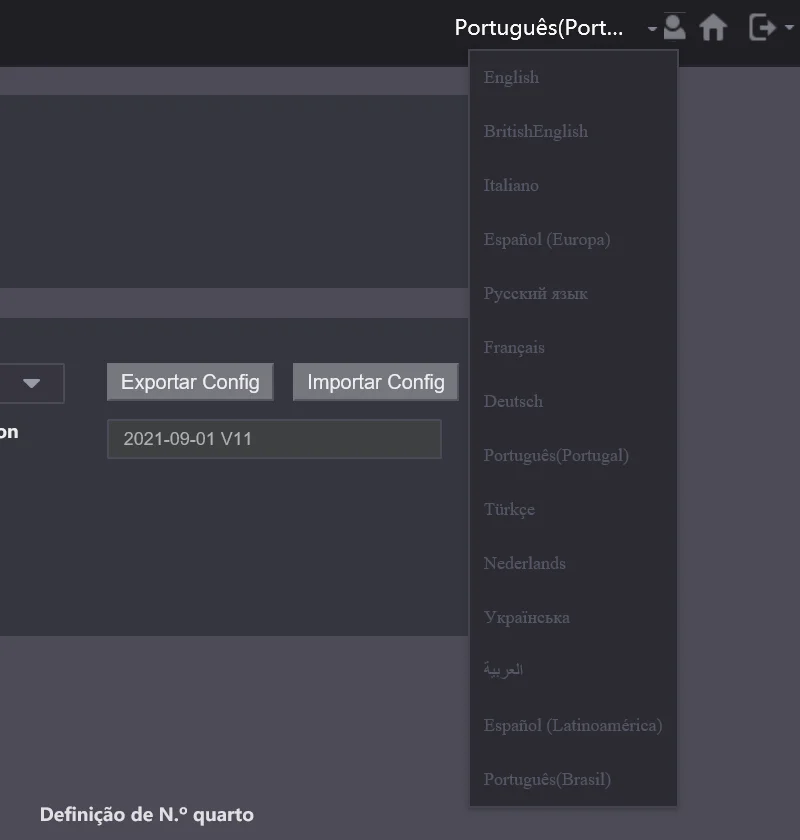
Task: Click the Importar Config button
Action: click(x=376, y=382)
